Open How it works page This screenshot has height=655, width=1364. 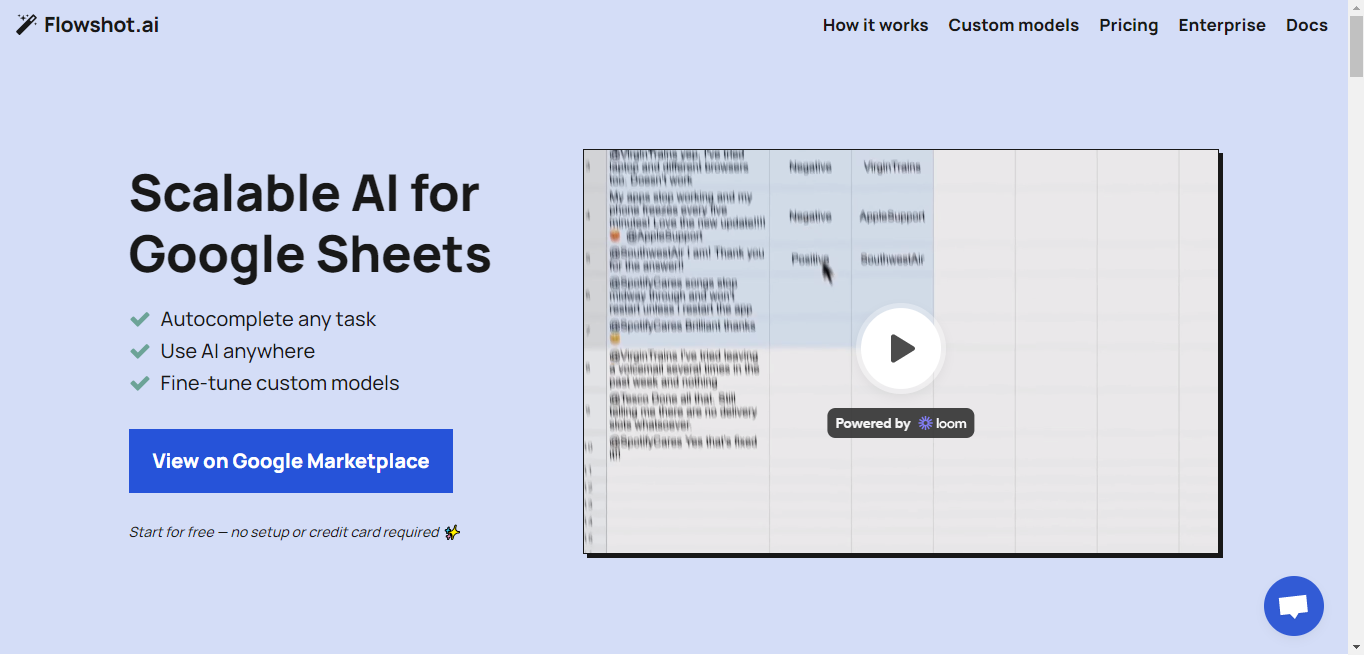coord(875,25)
